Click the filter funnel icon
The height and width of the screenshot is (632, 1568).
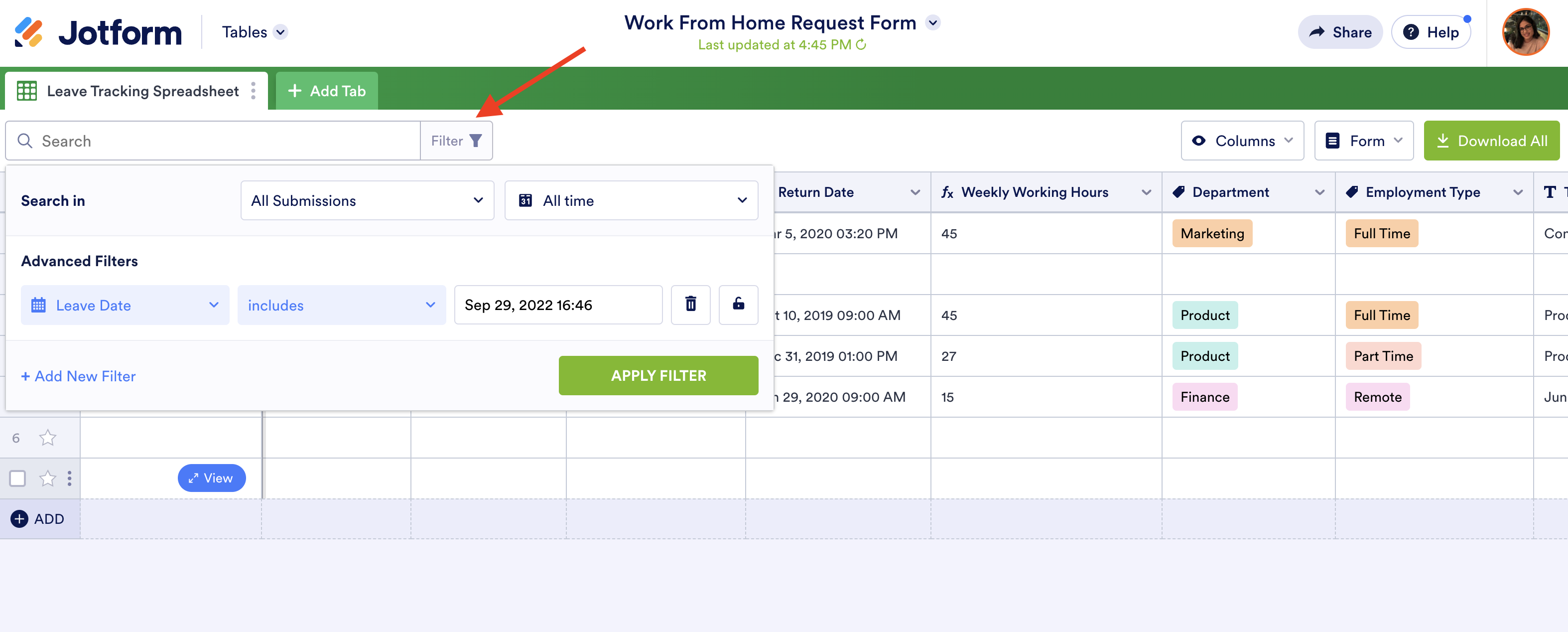point(475,141)
